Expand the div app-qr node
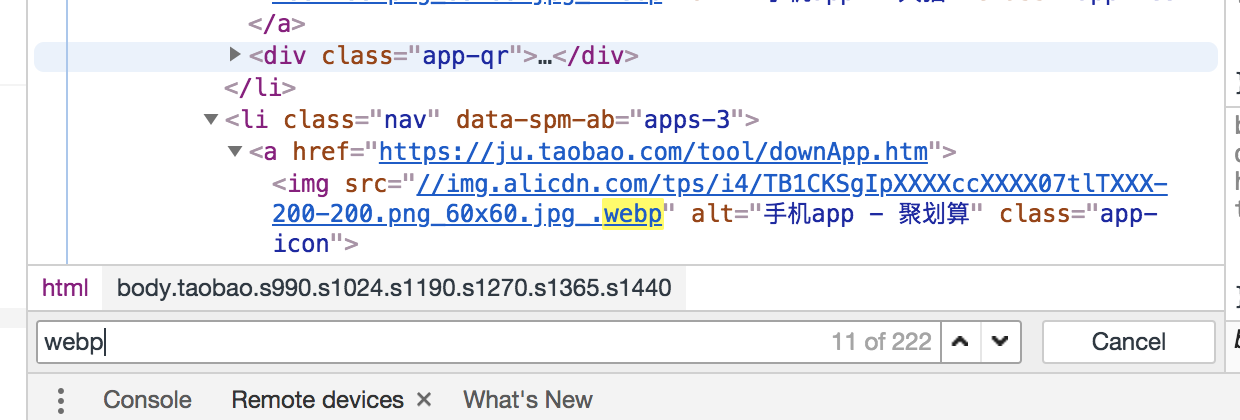Viewport: 1240px width, 420px height. 236,55
